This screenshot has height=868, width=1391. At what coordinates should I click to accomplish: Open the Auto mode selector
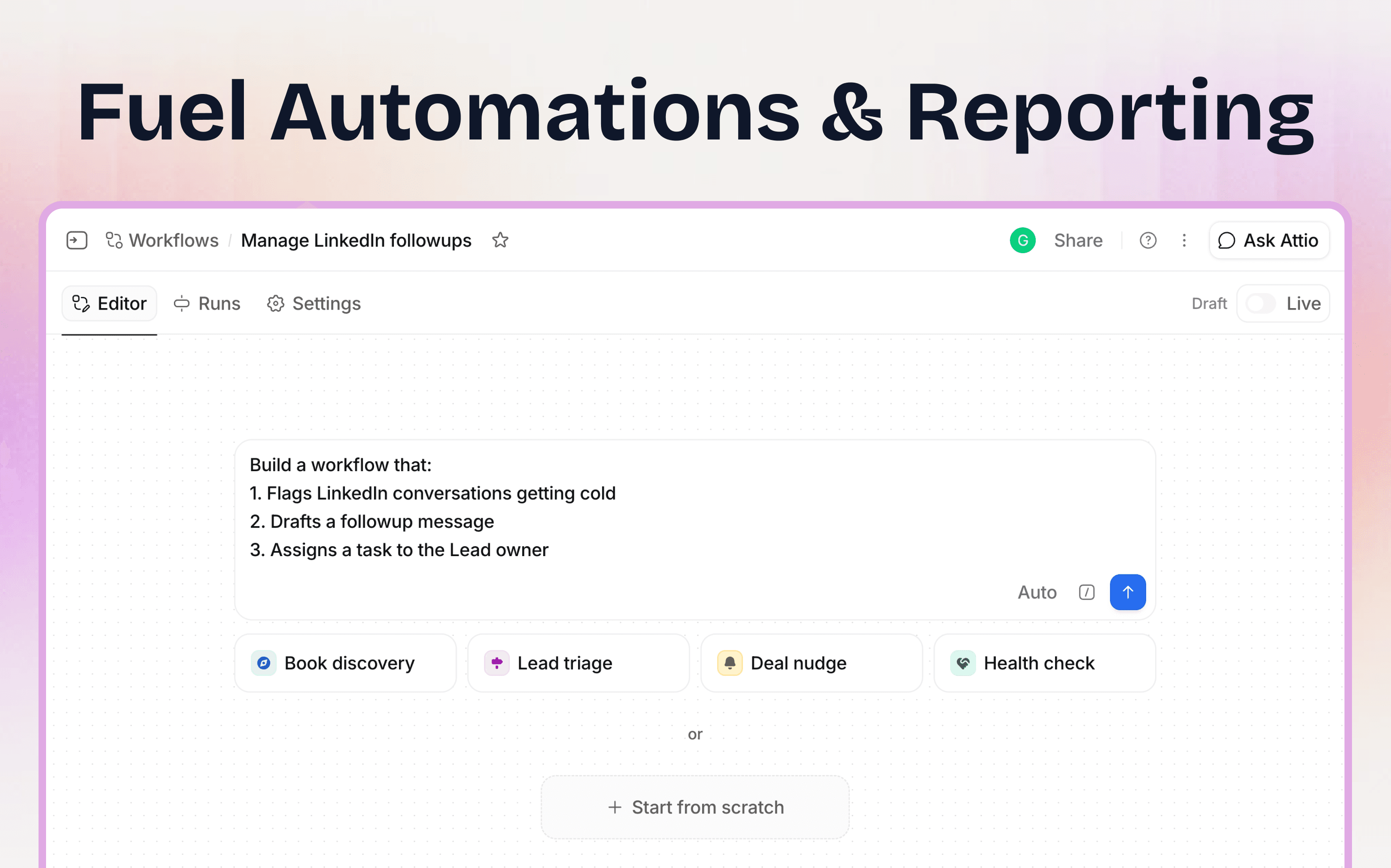[1037, 592]
